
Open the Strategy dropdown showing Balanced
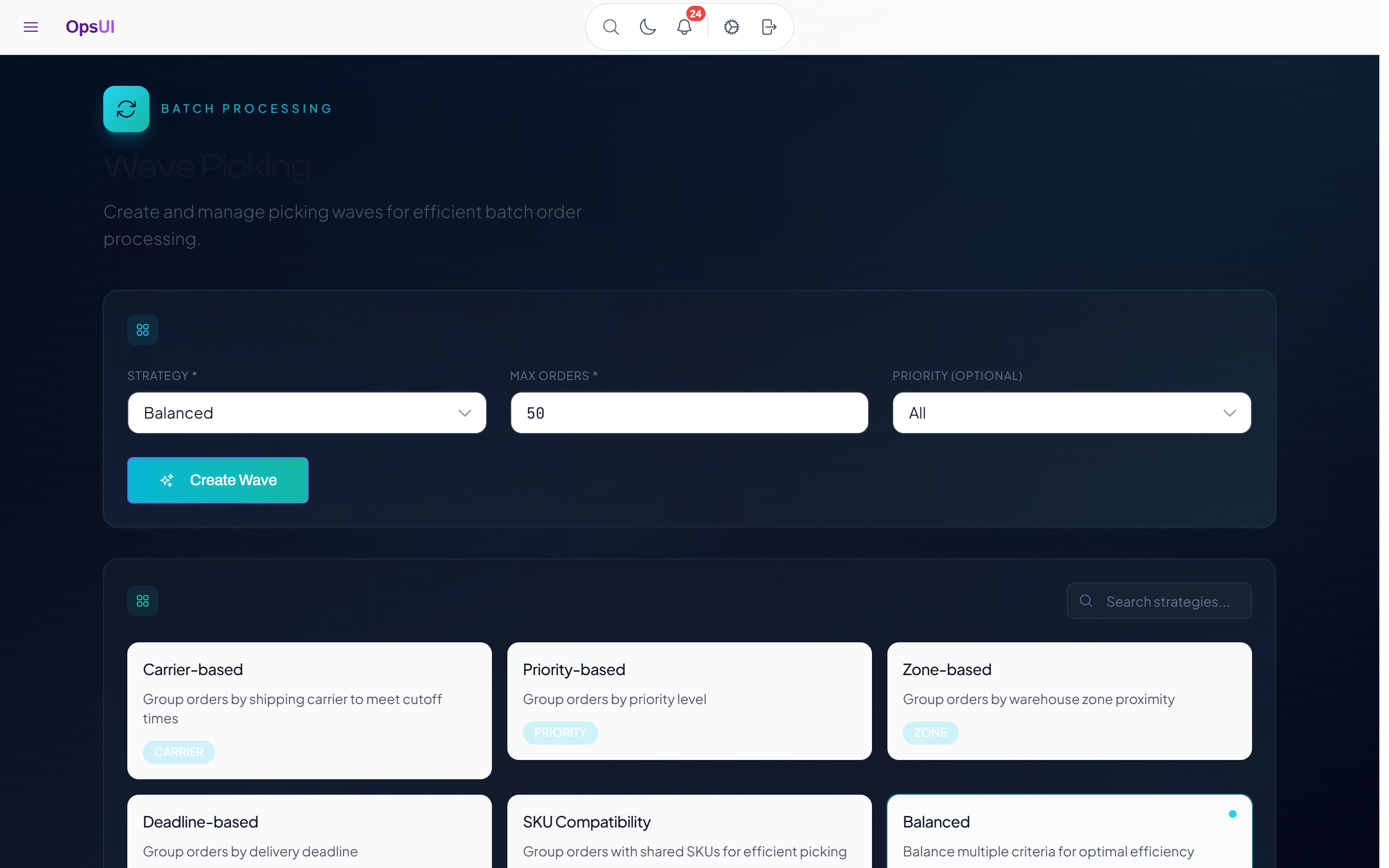coord(307,413)
